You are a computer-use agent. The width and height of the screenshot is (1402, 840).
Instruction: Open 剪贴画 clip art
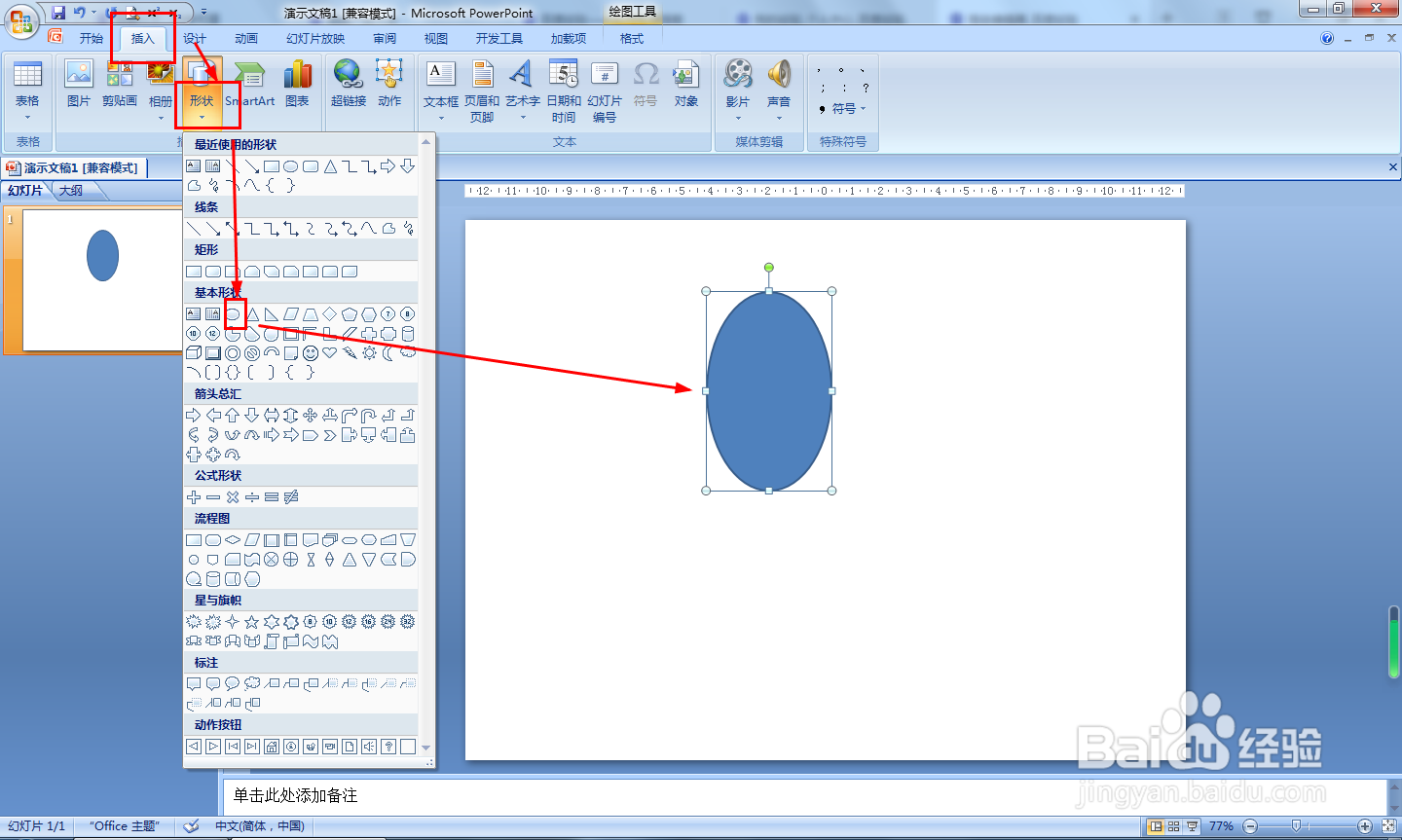[120, 85]
